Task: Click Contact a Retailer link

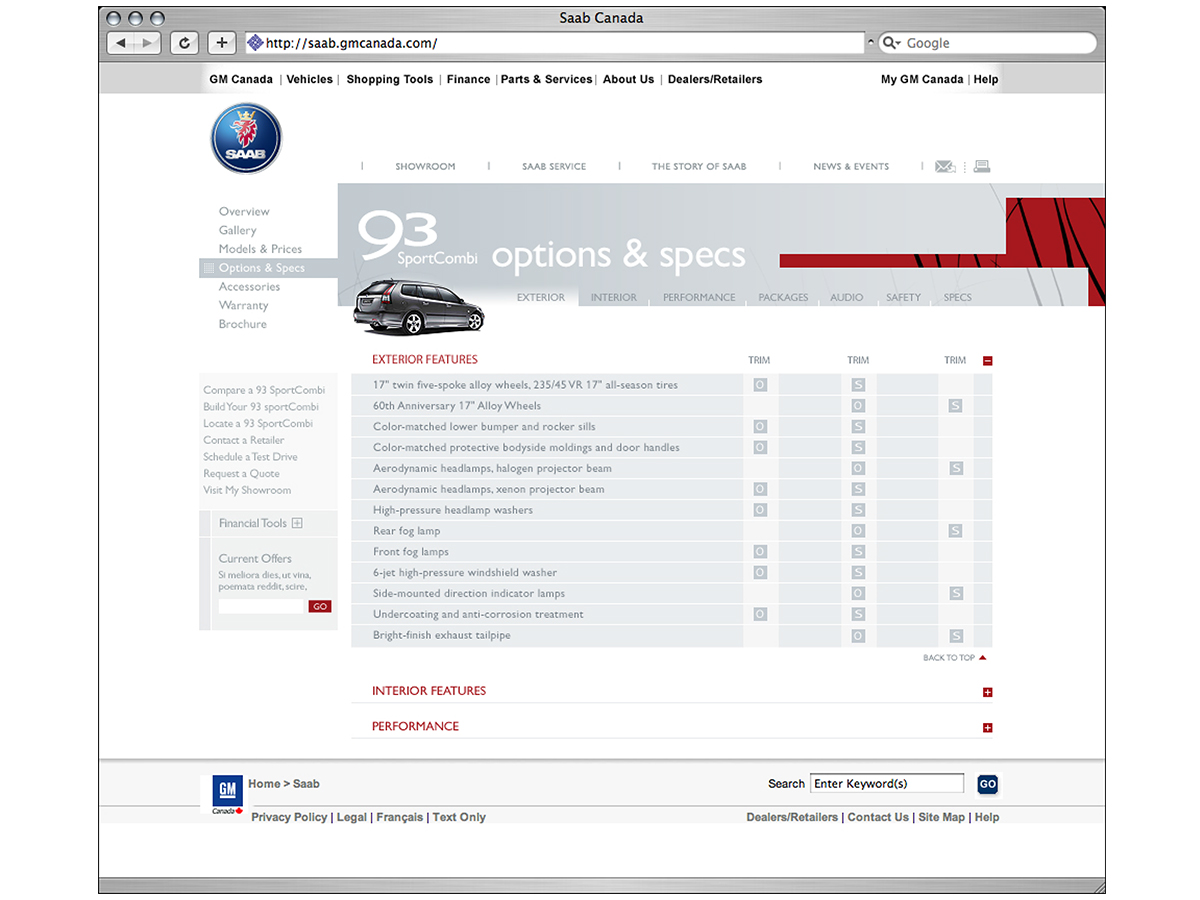Action: tap(244, 440)
